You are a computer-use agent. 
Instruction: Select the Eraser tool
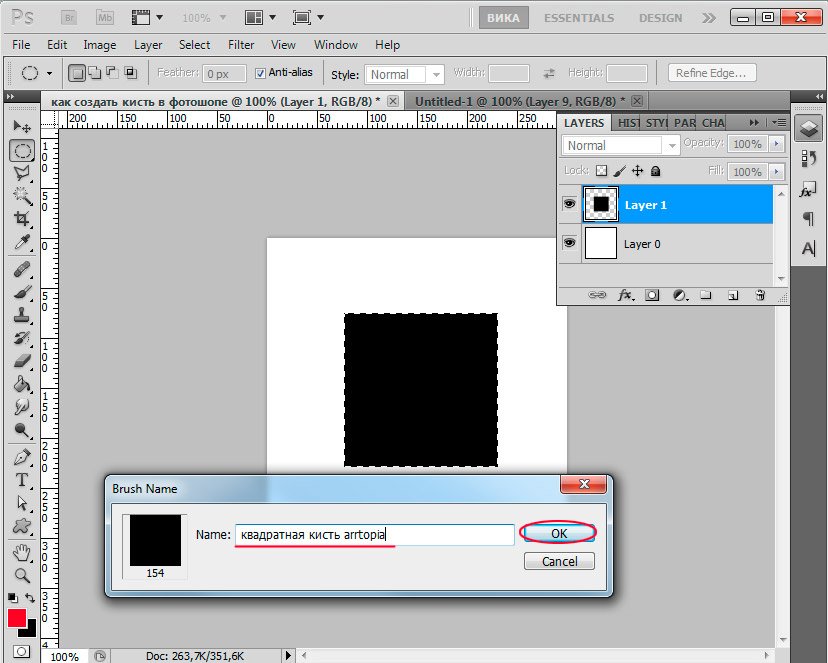[x=22, y=361]
